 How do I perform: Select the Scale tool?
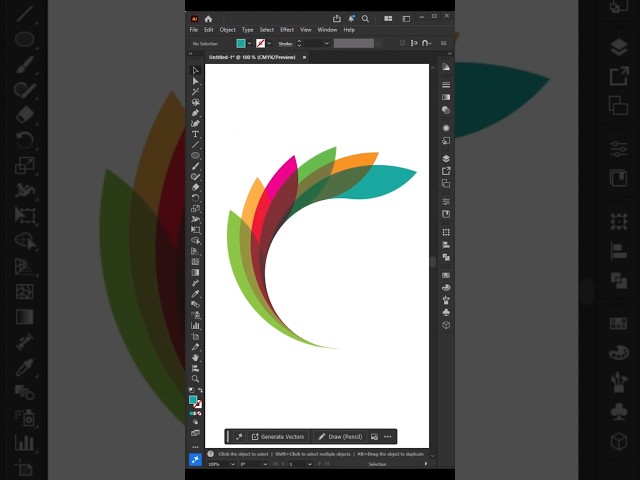(196, 209)
